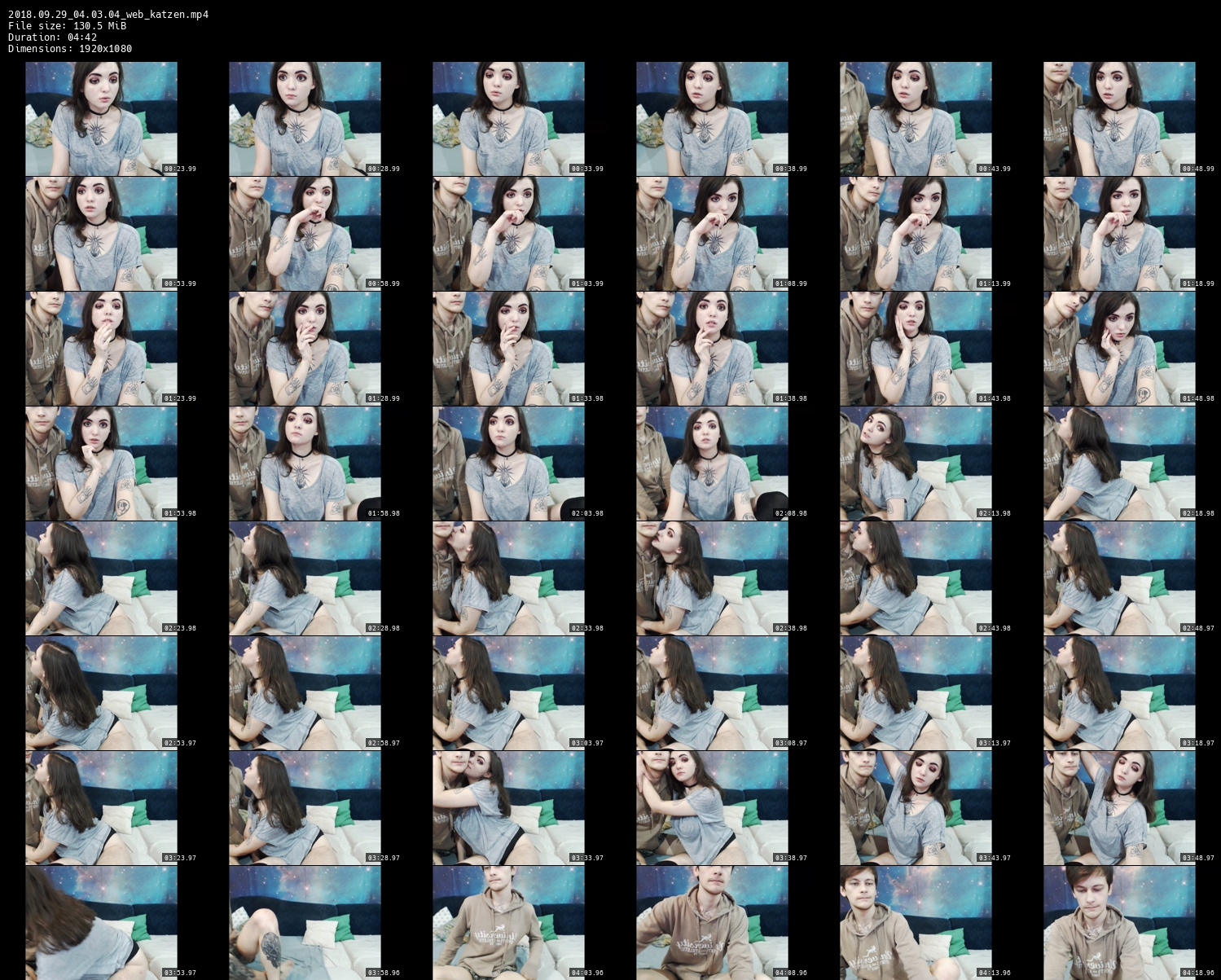Open the thumbnail stamped 01:33.98

(509, 349)
